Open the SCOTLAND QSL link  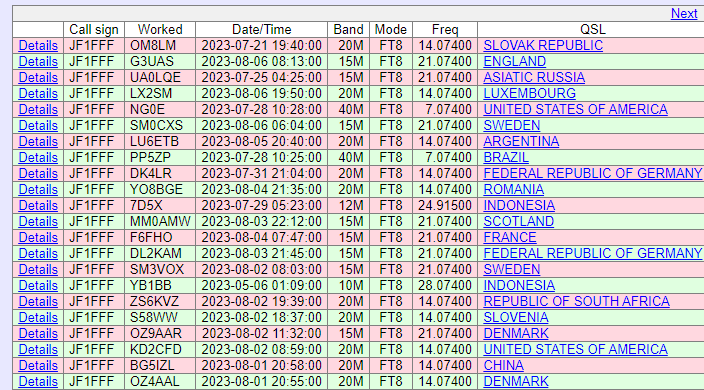pyautogui.click(x=519, y=221)
